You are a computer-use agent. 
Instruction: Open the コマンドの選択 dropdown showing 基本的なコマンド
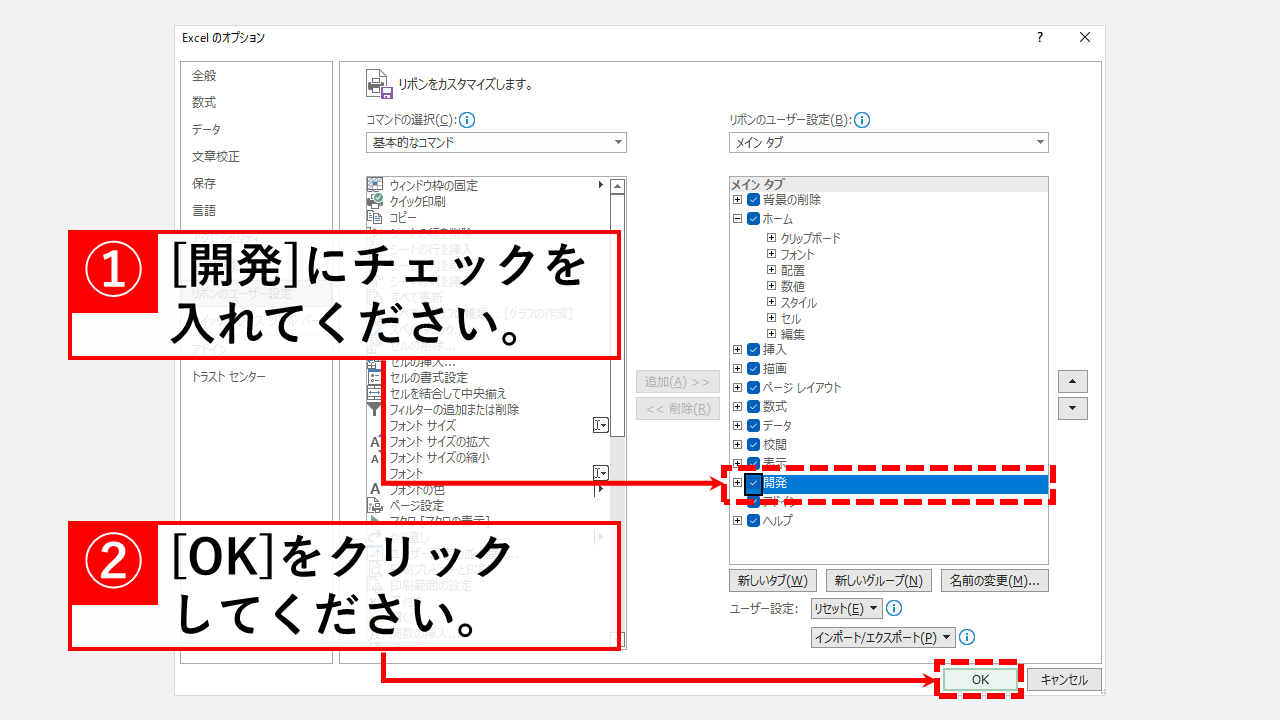[496, 143]
